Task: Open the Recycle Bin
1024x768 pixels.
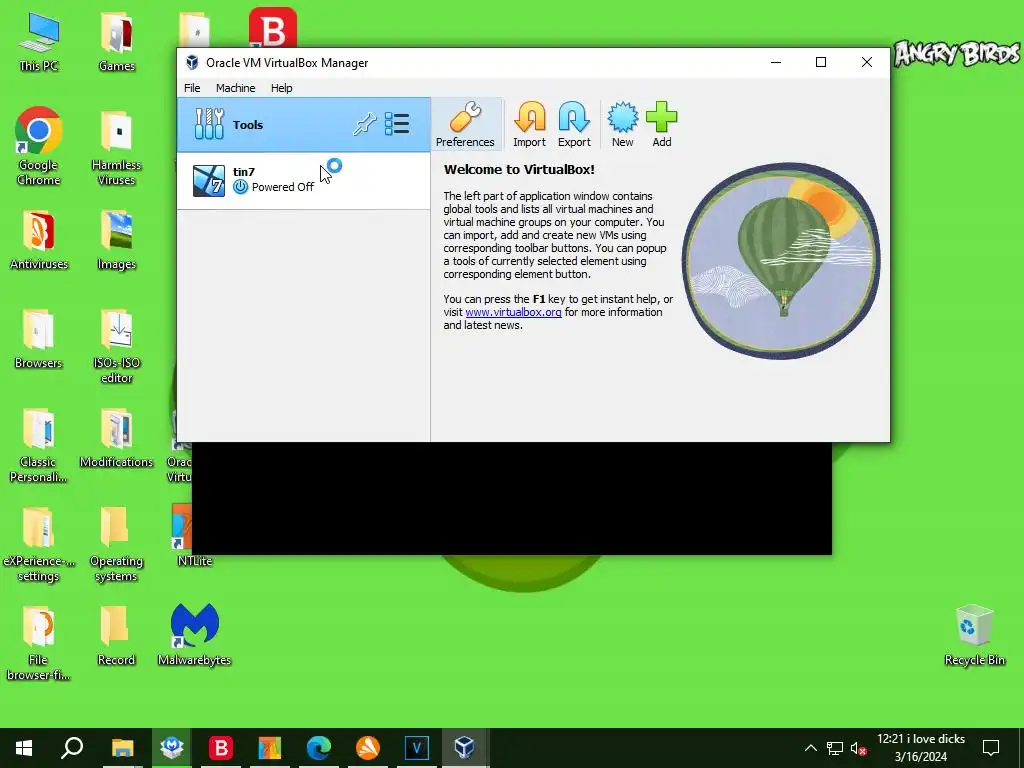Action: point(974,634)
